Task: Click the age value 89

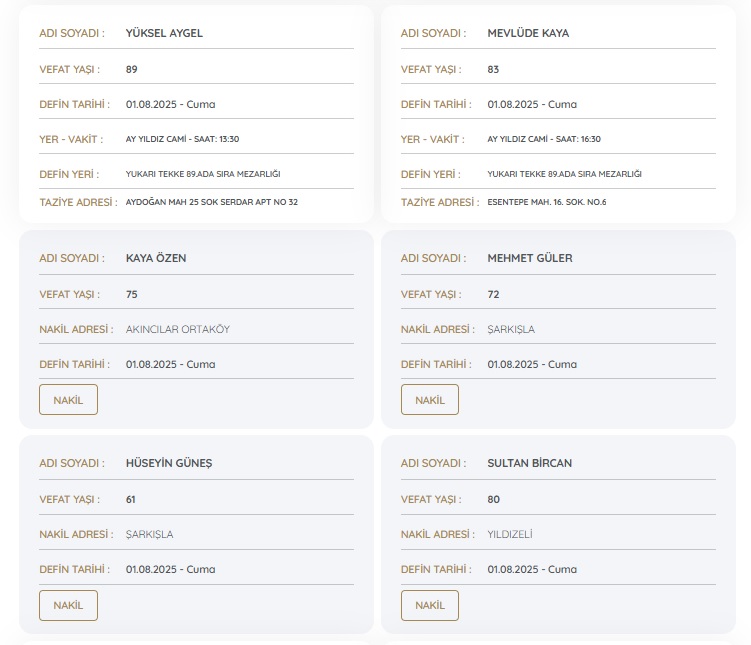Action: pos(132,69)
